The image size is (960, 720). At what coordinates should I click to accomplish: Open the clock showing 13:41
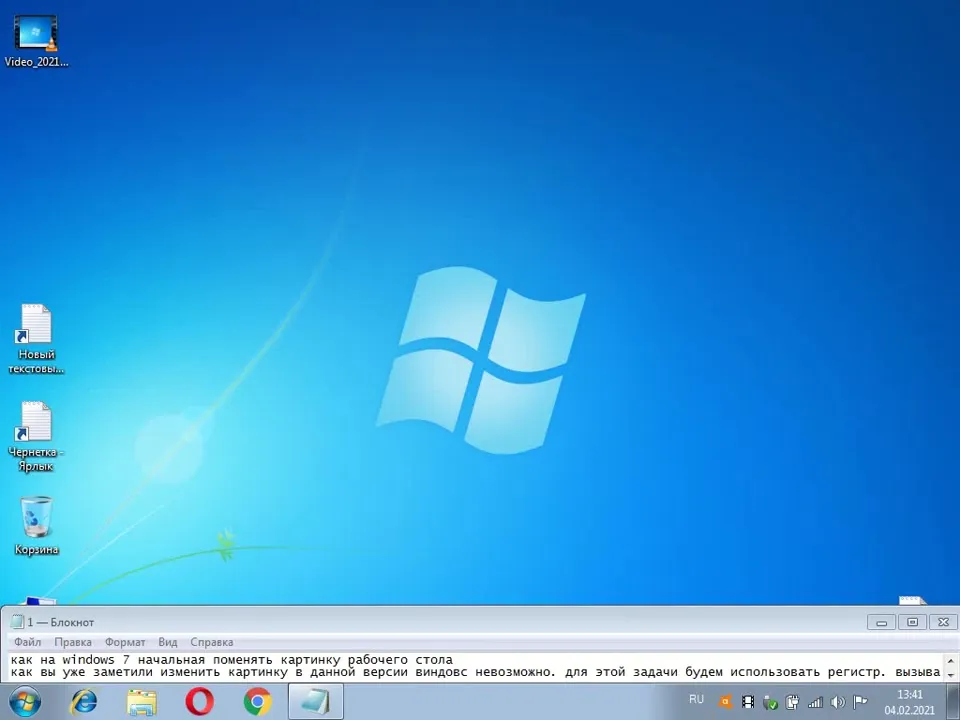point(909,702)
